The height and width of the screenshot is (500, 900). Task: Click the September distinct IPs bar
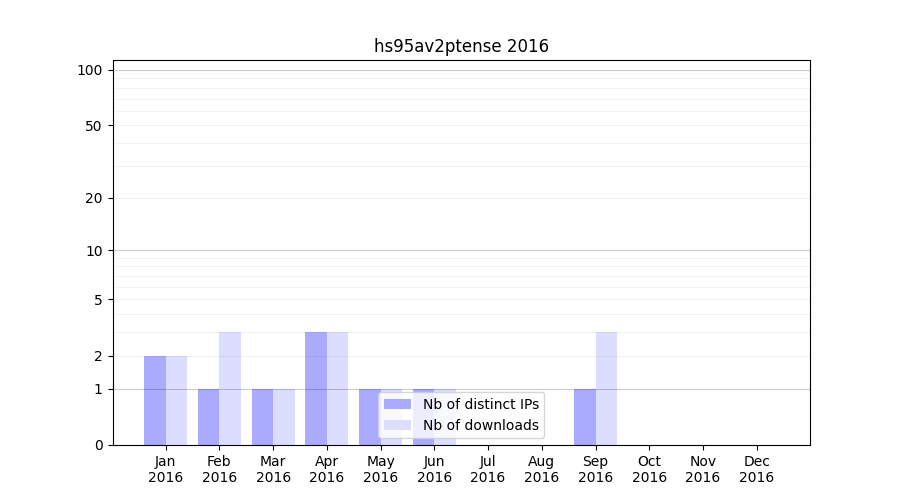tap(585, 417)
